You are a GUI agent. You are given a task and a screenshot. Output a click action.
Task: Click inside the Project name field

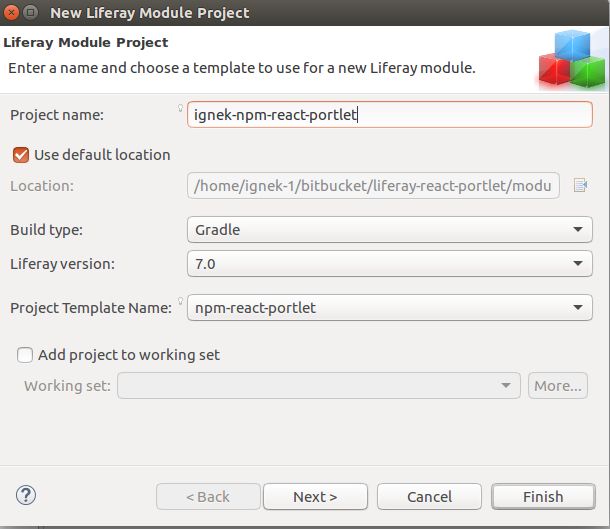click(390, 114)
